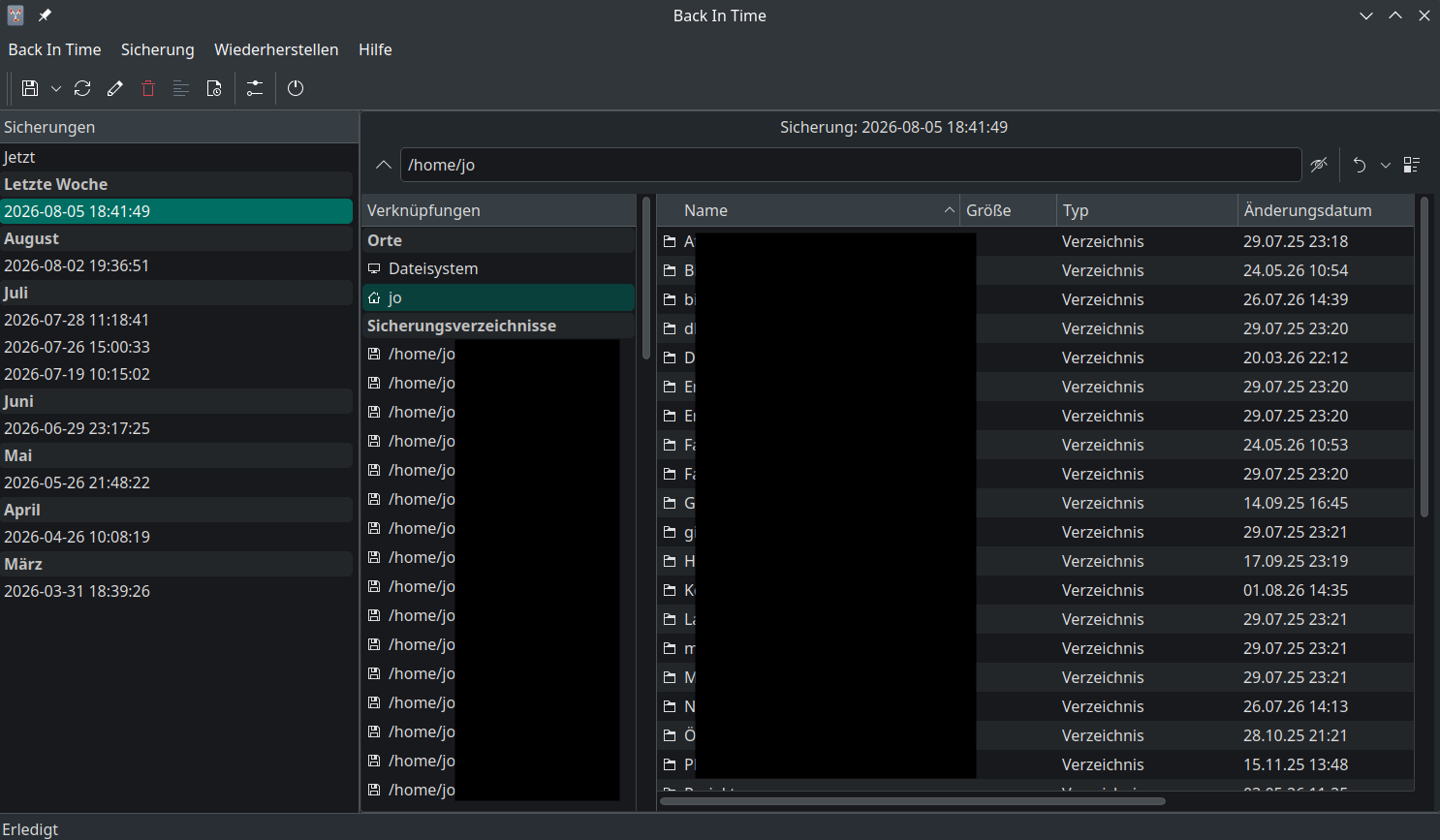Delete snapshot with the red trash icon
1440x840 pixels.
tap(148, 88)
